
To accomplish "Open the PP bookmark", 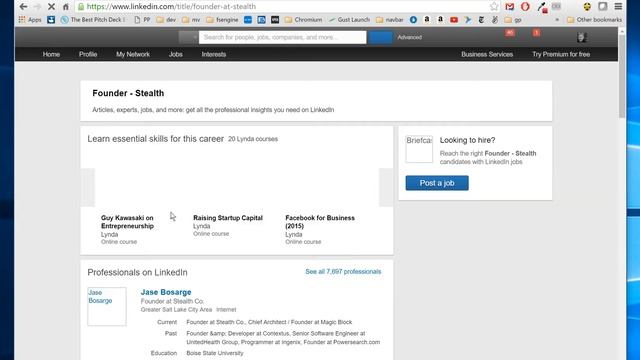I will coord(142,20).
